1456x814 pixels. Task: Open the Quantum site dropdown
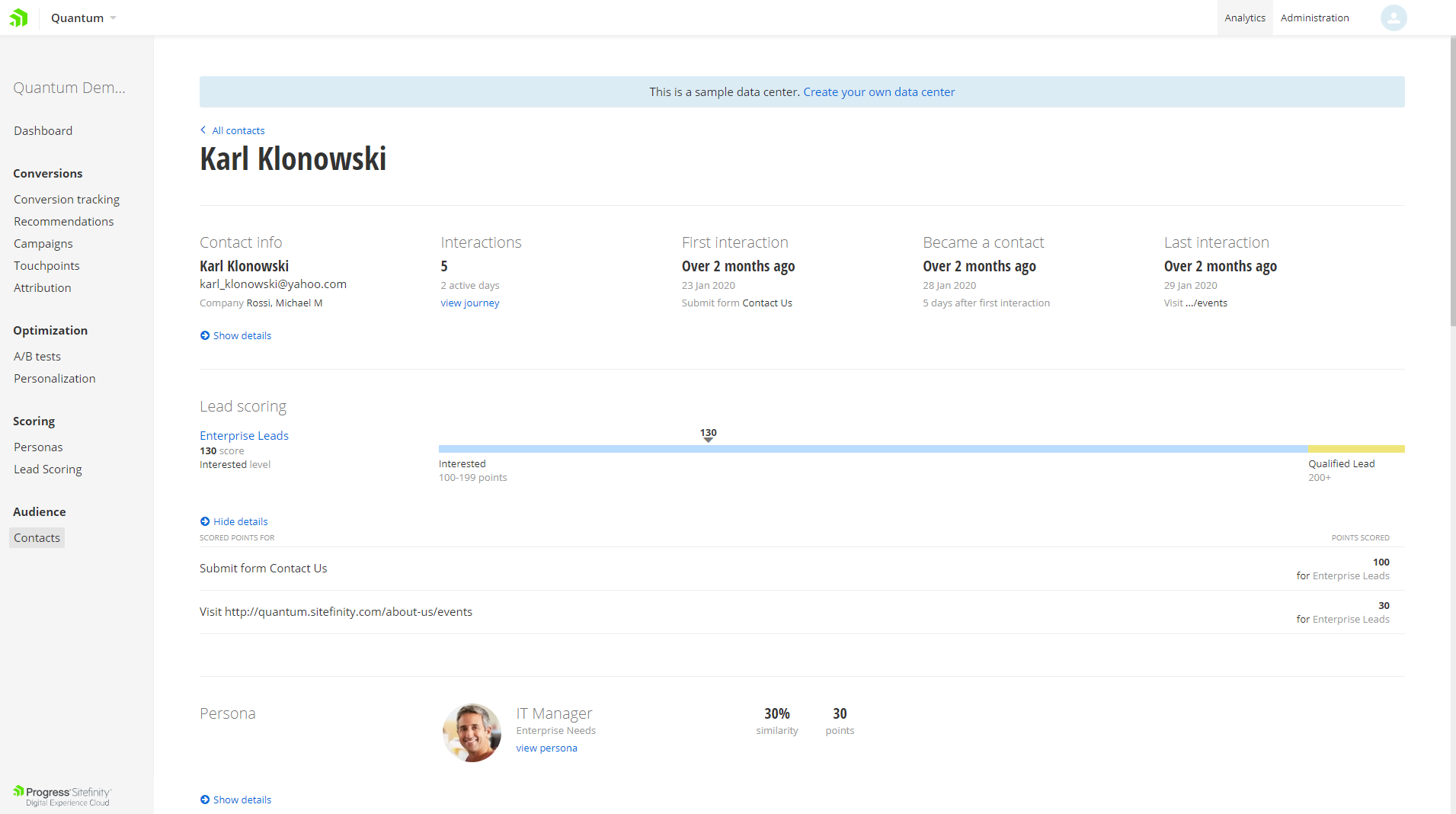[x=84, y=18]
